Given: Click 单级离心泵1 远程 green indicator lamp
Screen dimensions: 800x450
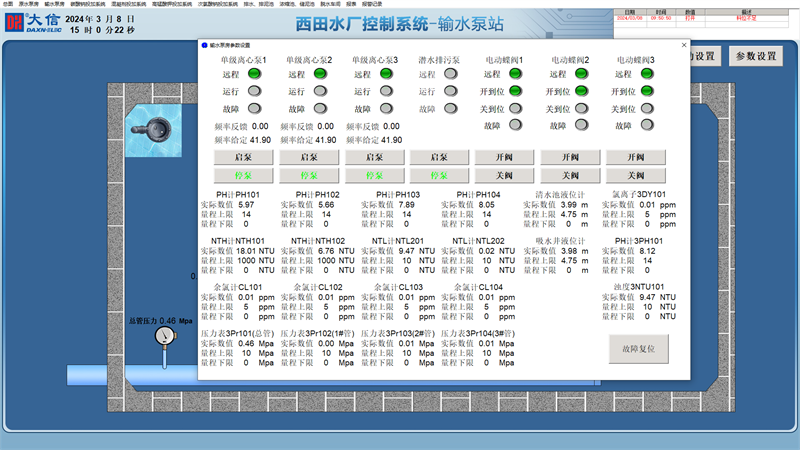Looking at the screenshot, I should click(x=254, y=73).
